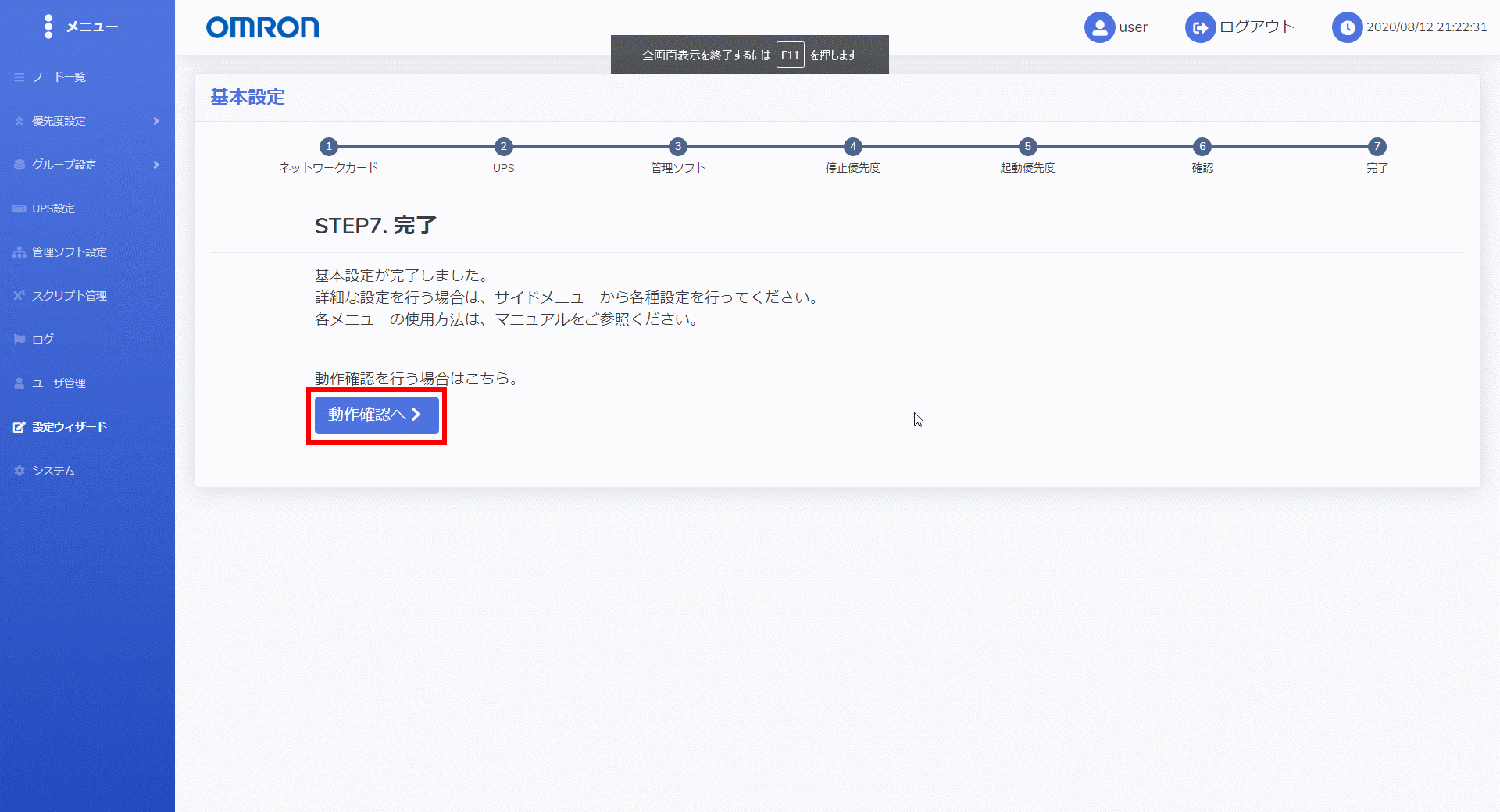Open UPS設定 in the sidebar
Viewport: 1500px width, 812px height.
(53, 208)
